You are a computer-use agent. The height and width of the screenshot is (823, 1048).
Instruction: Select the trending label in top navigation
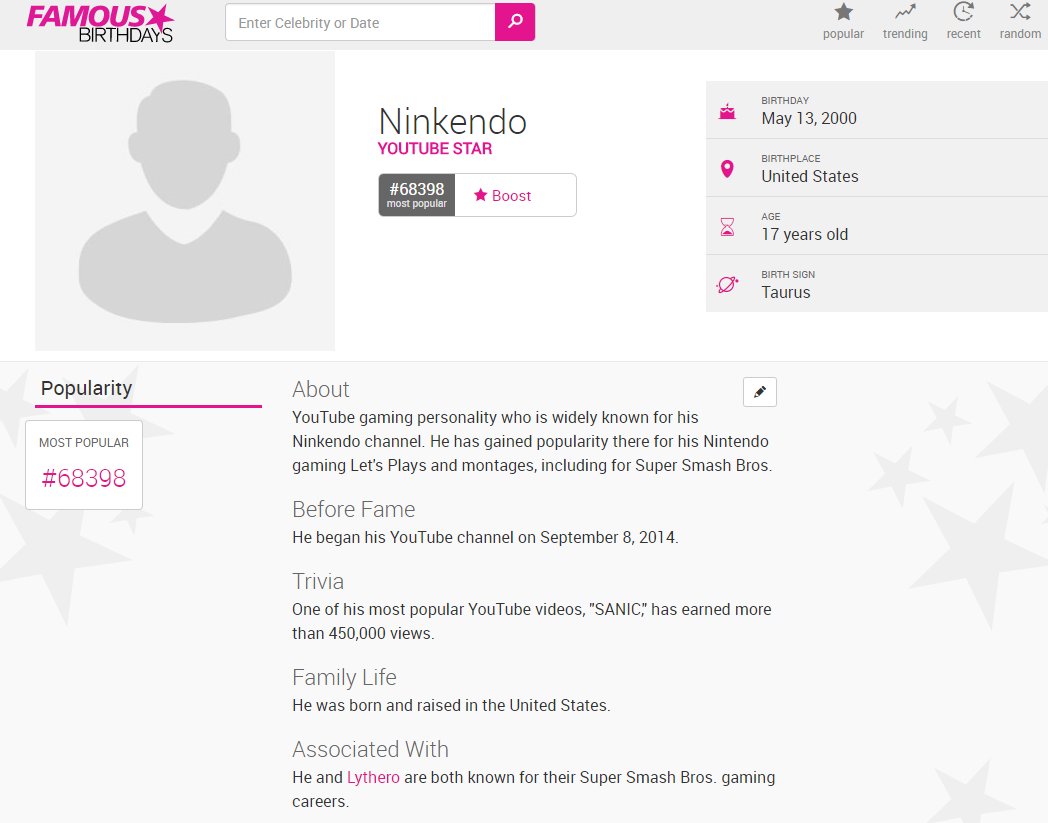(905, 33)
